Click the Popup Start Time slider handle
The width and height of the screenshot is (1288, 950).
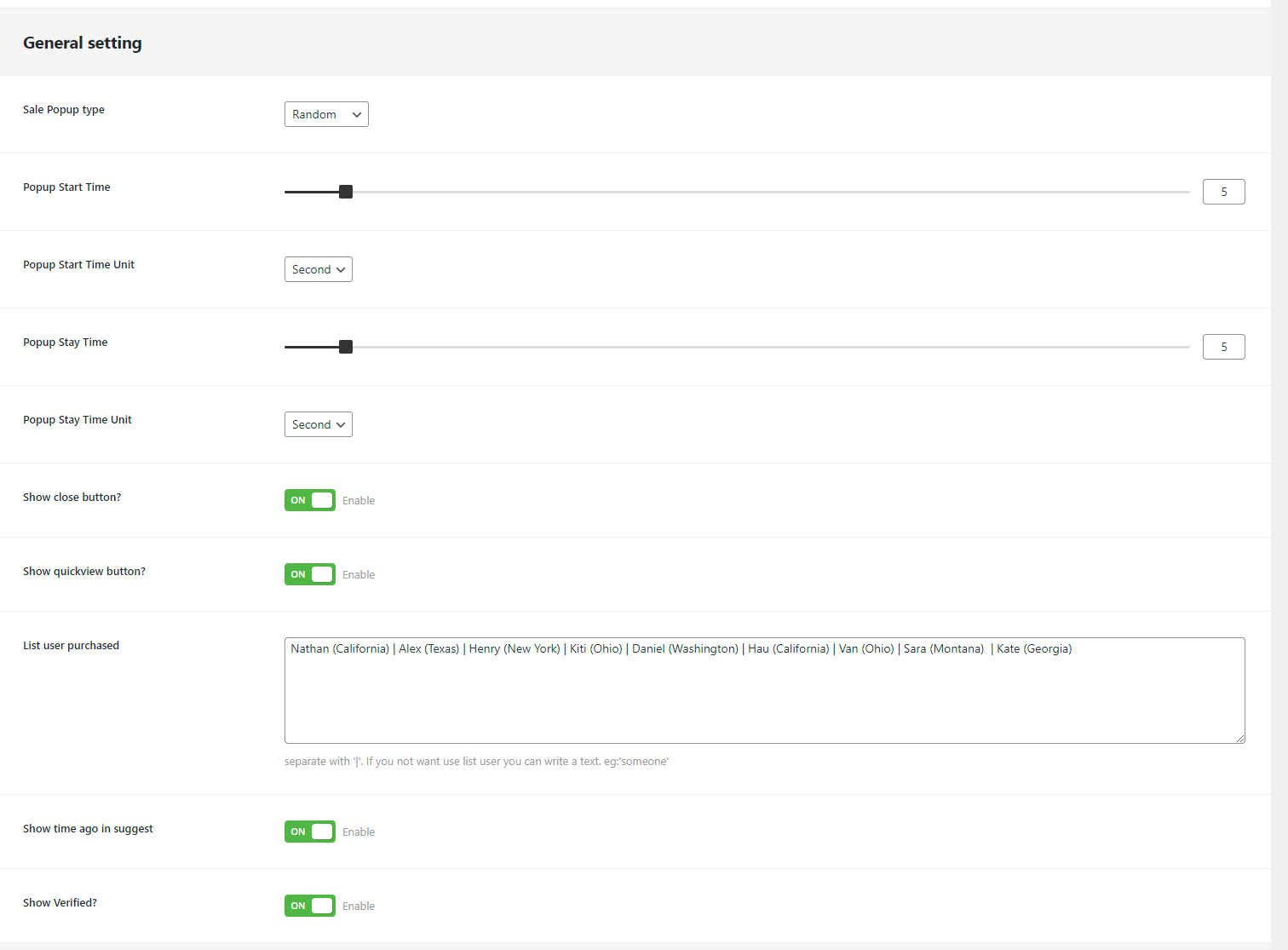pos(346,192)
